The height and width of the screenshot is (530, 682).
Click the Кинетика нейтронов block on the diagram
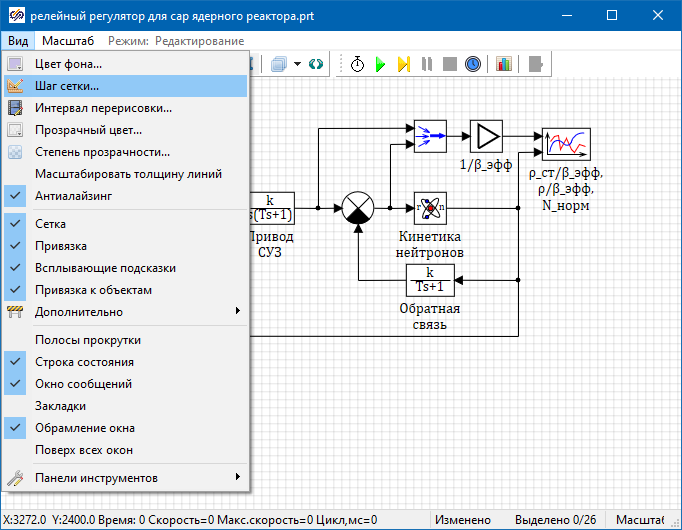point(430,208)
